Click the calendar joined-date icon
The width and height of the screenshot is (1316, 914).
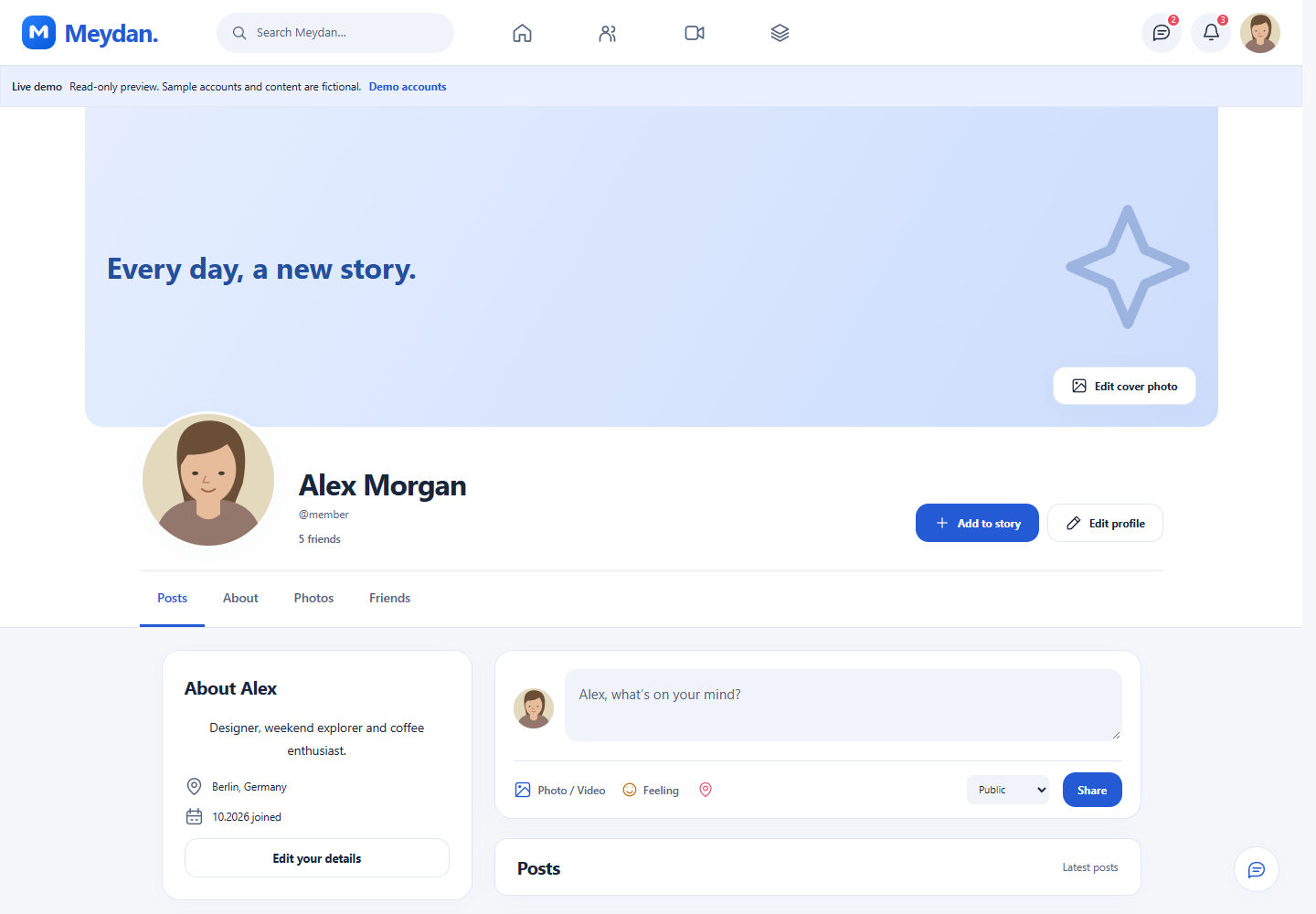point(194,816)
